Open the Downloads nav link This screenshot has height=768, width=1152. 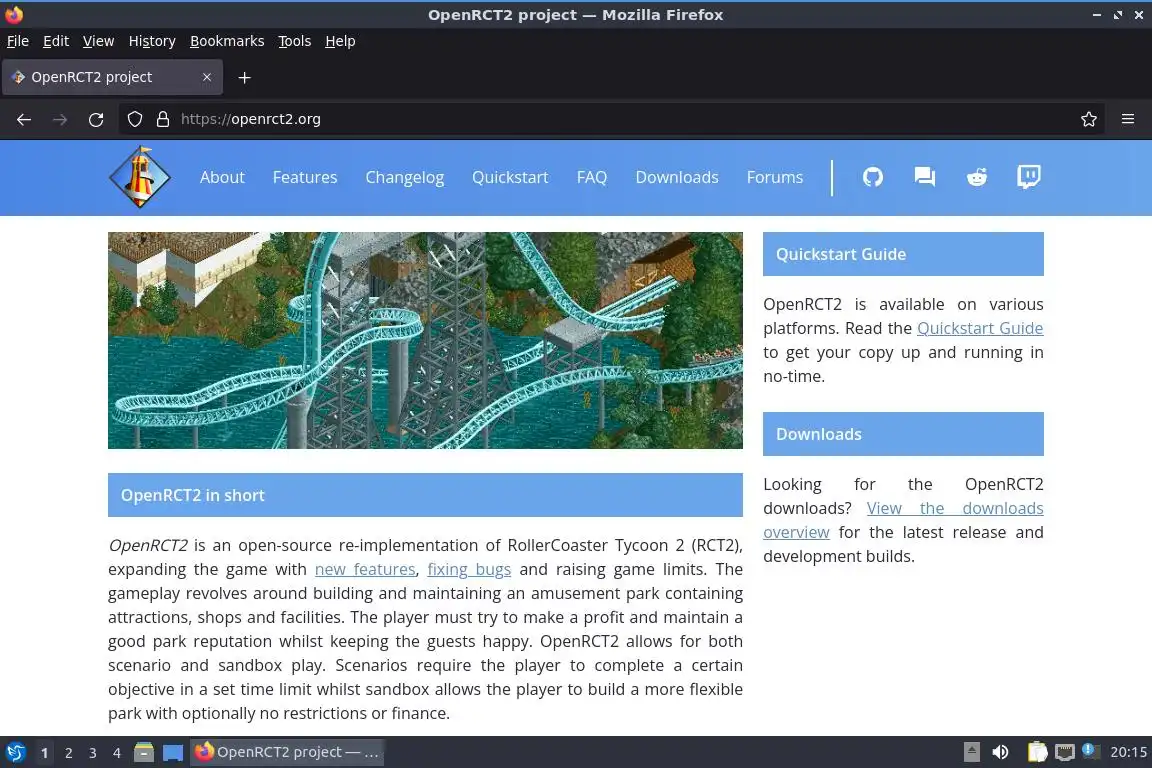(677, 177)
